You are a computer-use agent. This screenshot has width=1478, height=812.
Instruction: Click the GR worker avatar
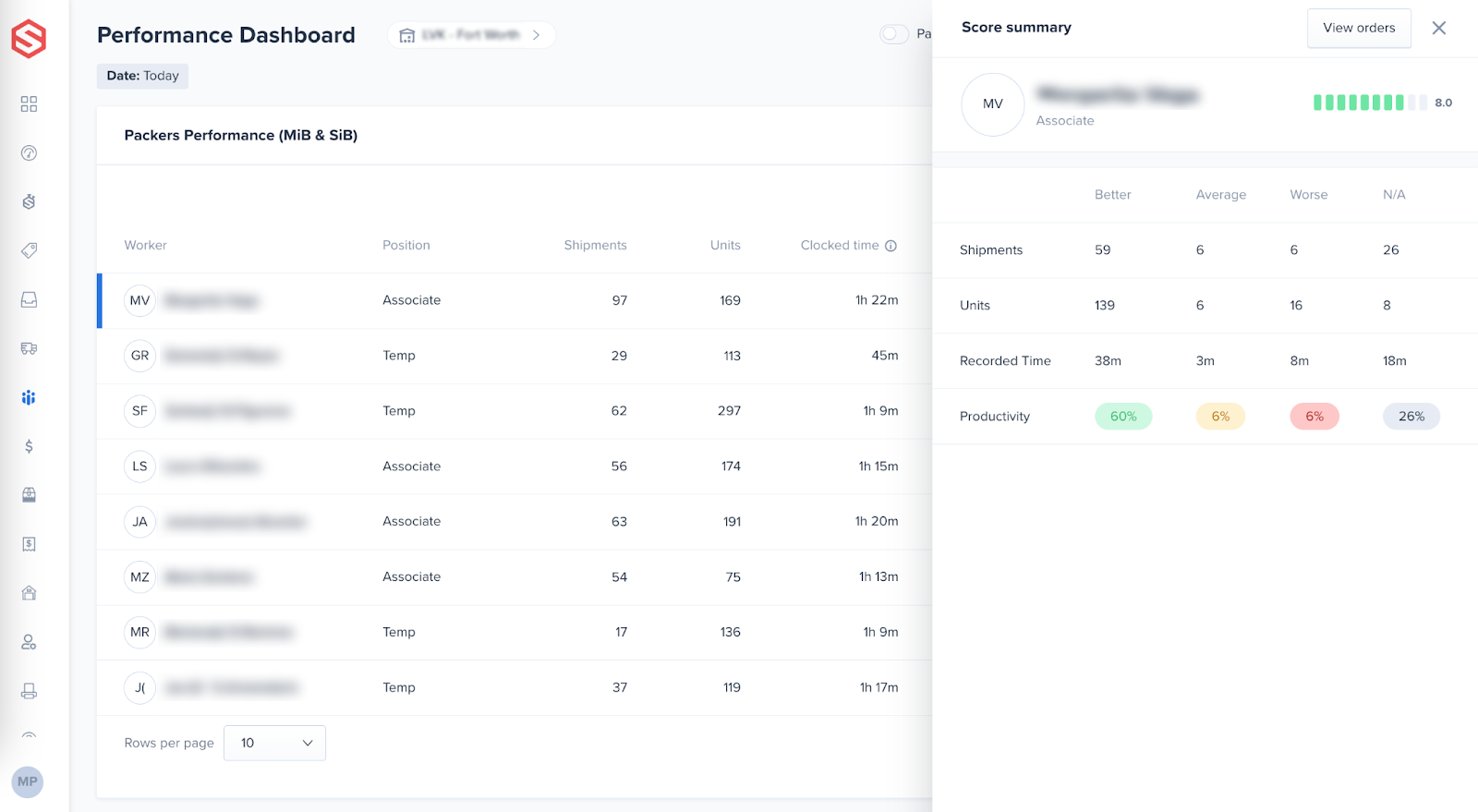tap(139, 356)
